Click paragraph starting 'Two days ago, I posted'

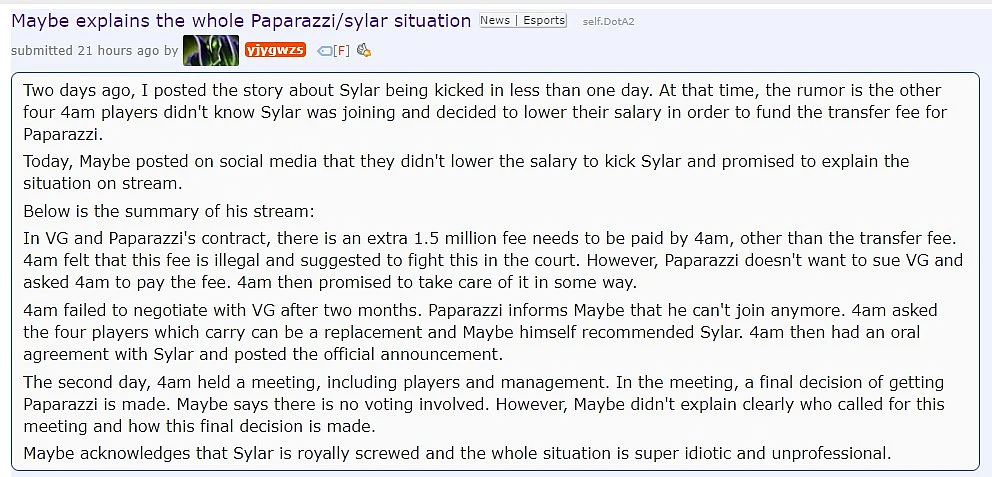[485, 112]
